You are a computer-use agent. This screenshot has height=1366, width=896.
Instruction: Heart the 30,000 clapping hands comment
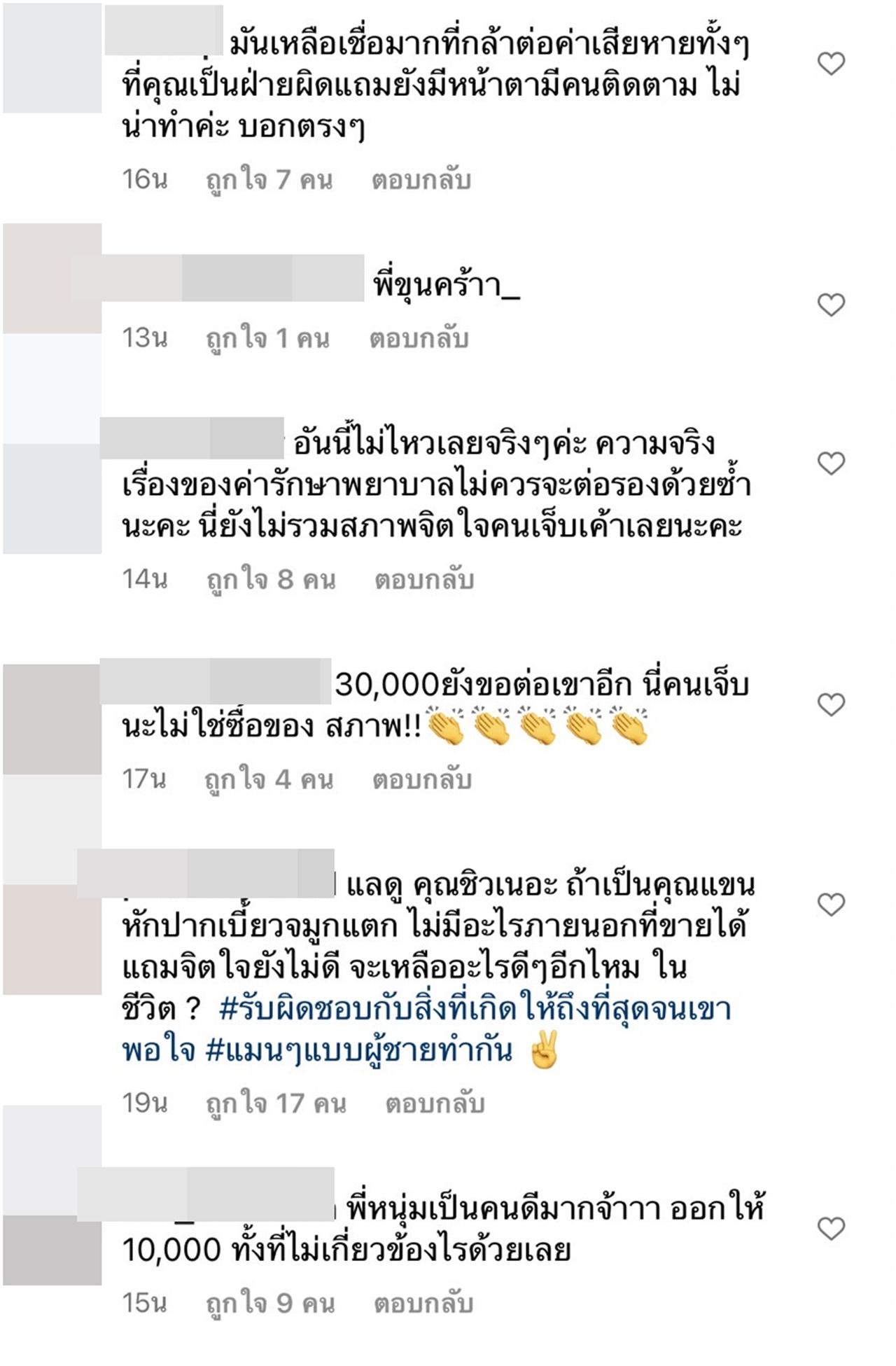pyautogui.click(x=831, y=704)
